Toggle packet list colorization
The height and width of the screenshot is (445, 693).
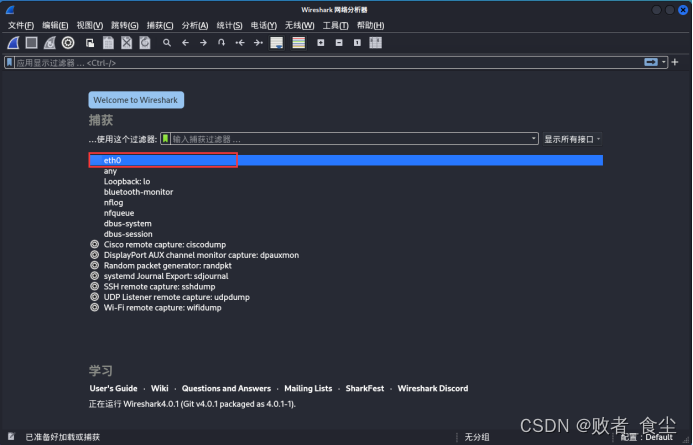(299, 43)
